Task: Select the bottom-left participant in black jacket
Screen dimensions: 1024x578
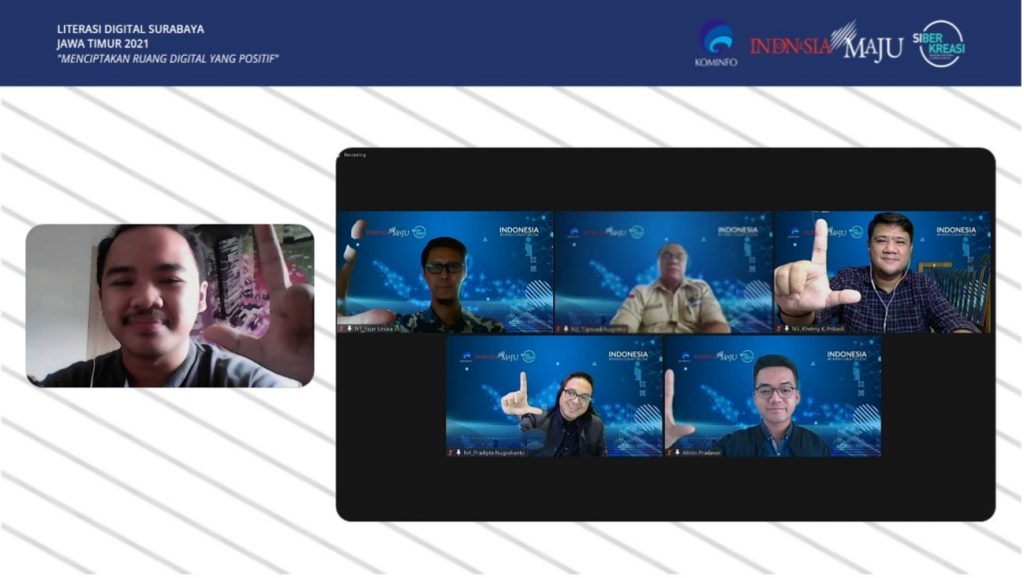Action: pos(554,397)
